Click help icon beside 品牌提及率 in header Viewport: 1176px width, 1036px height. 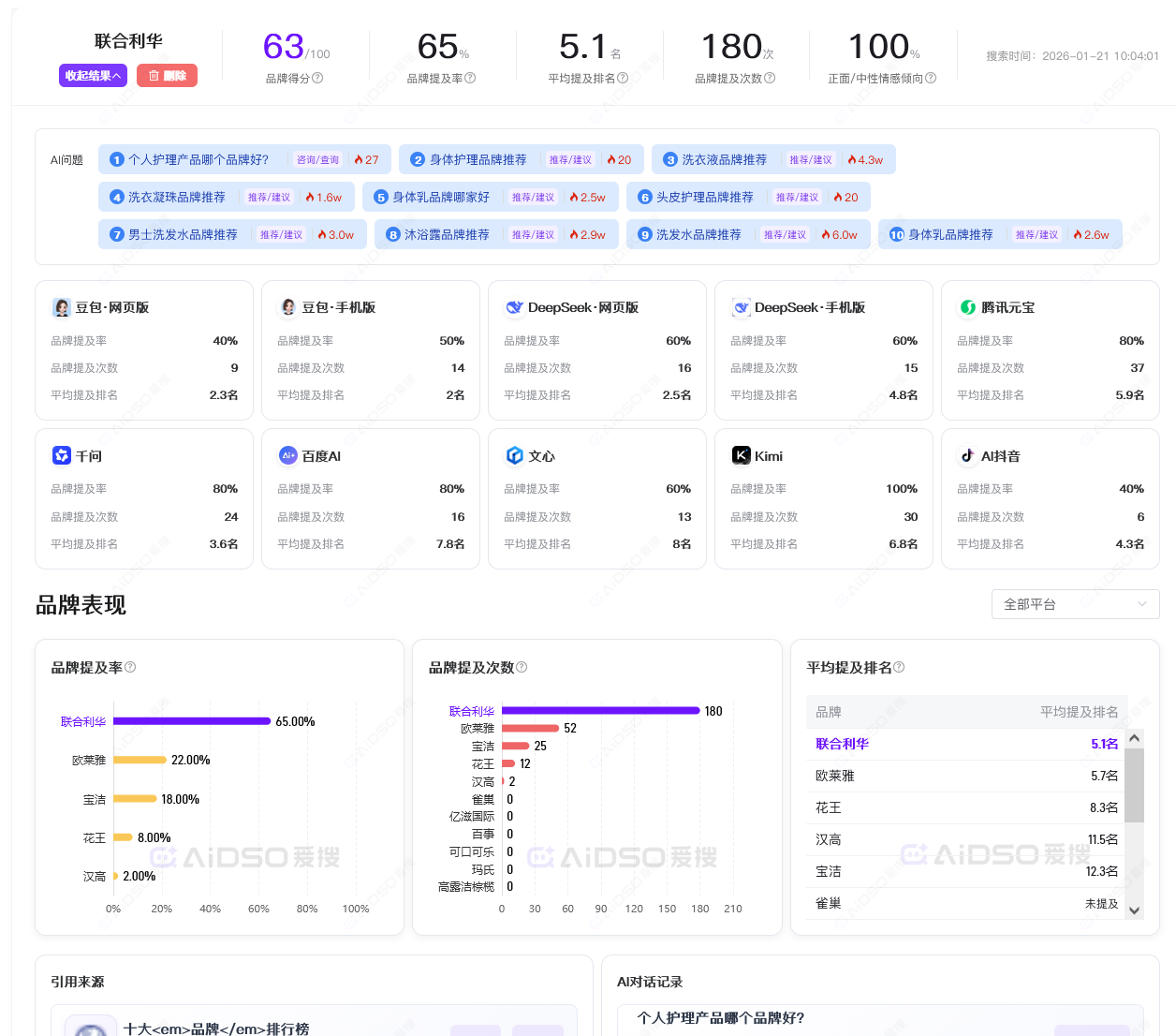click(470, 79)
